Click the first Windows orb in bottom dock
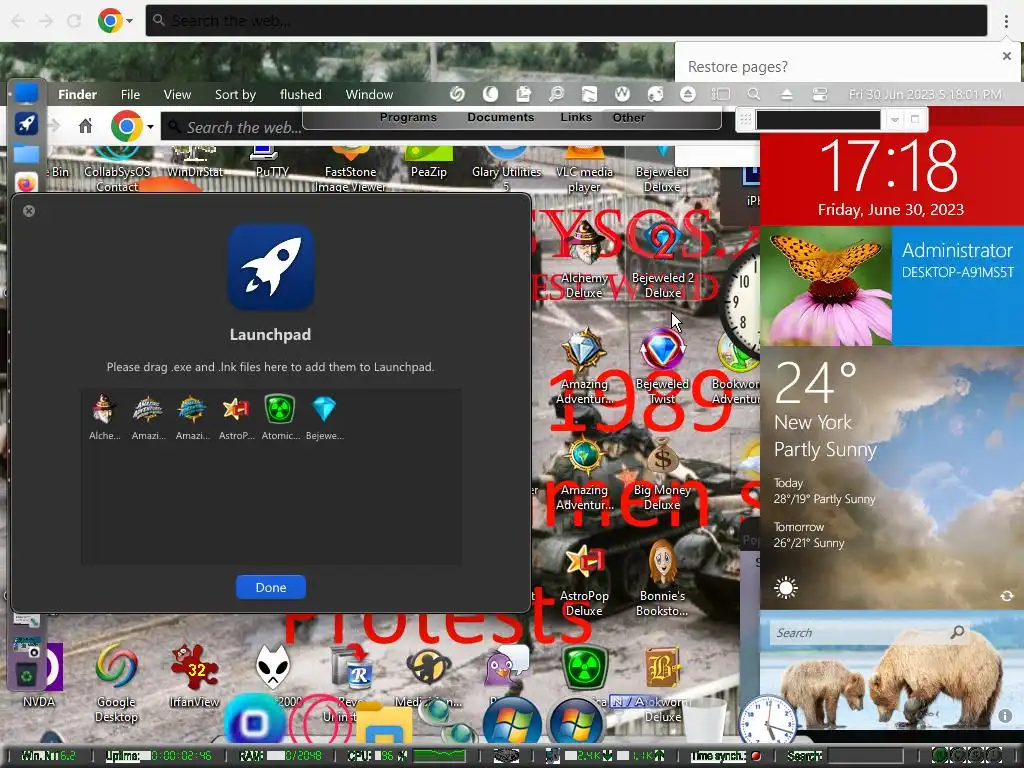 pyautogui.click(x=512, y=721)
